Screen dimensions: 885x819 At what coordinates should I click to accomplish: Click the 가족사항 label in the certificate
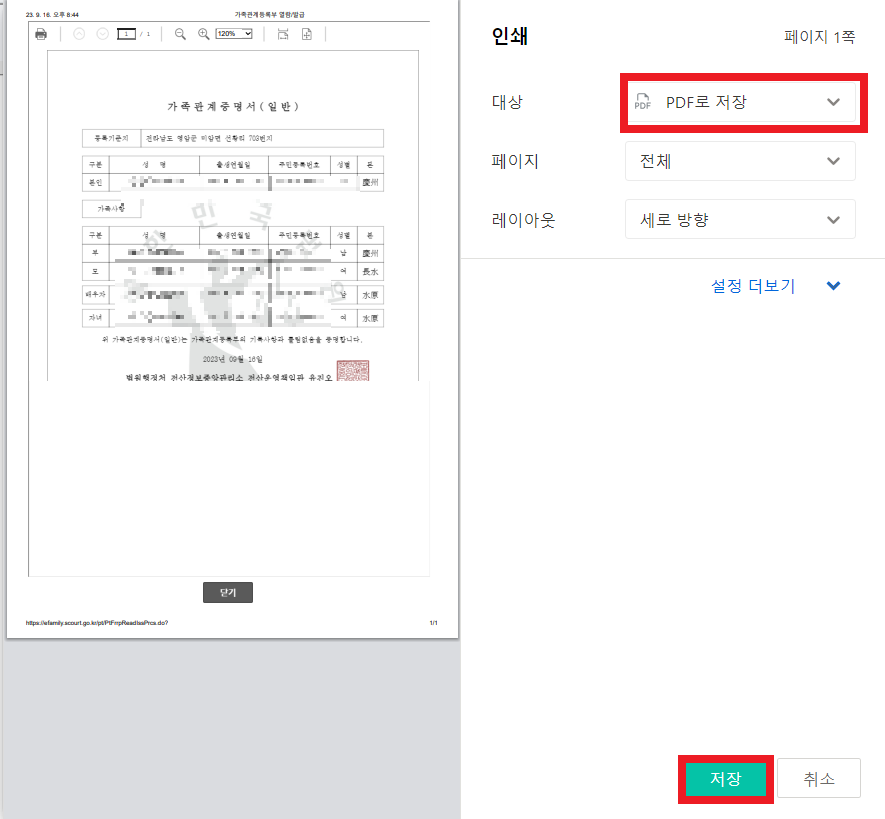(x=111, y=208)
